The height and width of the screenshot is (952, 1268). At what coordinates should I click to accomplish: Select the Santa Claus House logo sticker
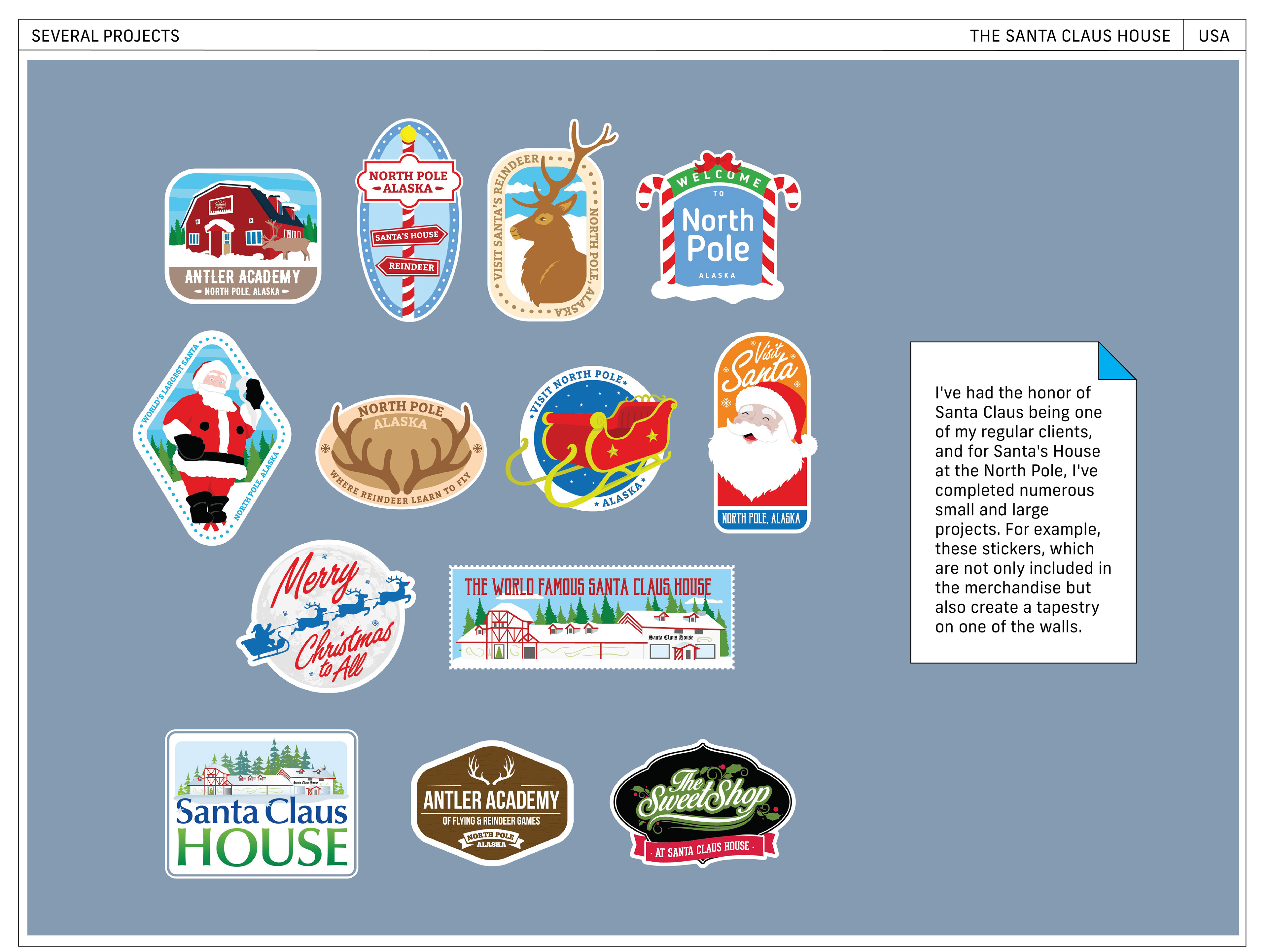pyautogui.click(x=262, y=803)
